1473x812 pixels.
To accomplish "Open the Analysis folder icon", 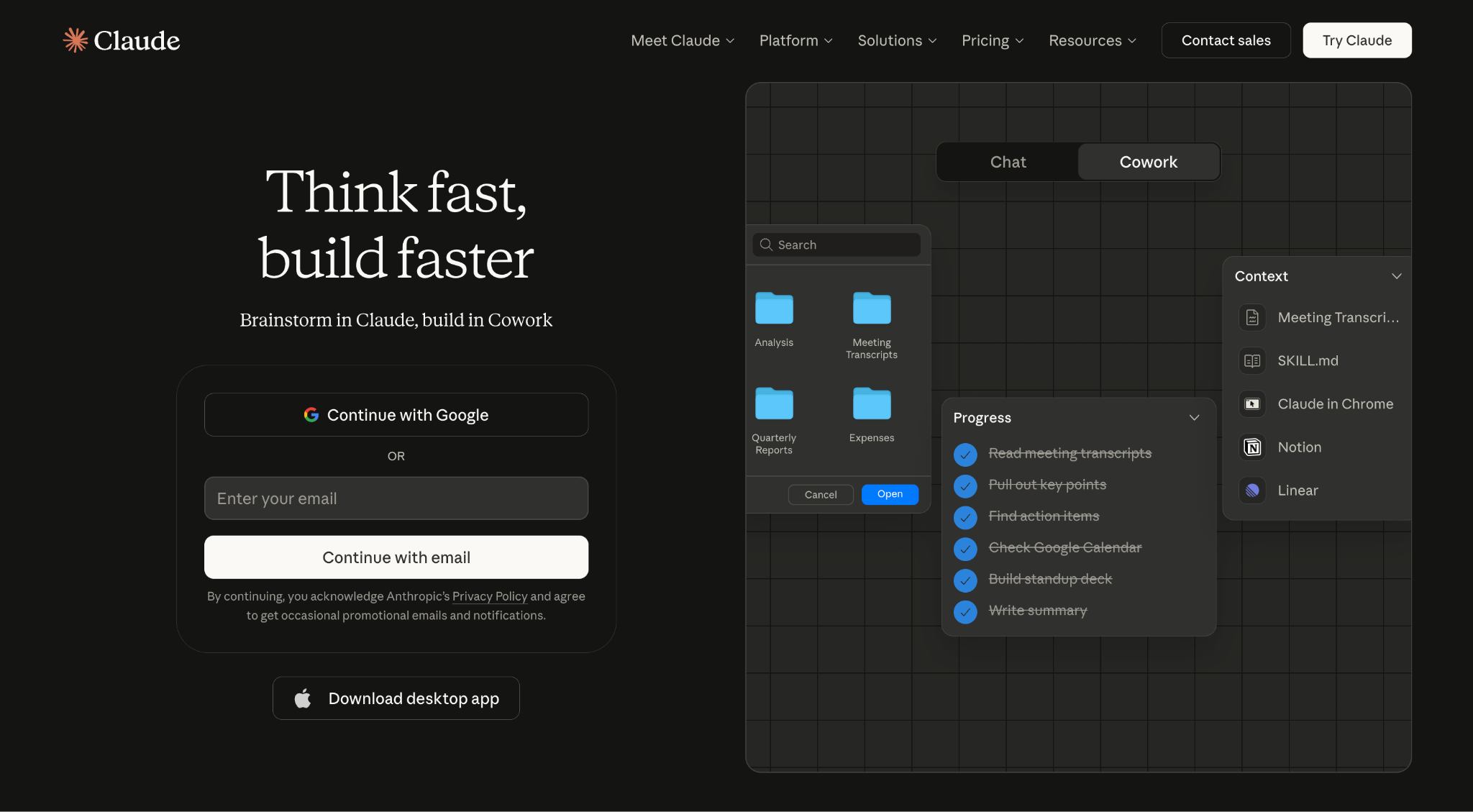I will (774, 309).
